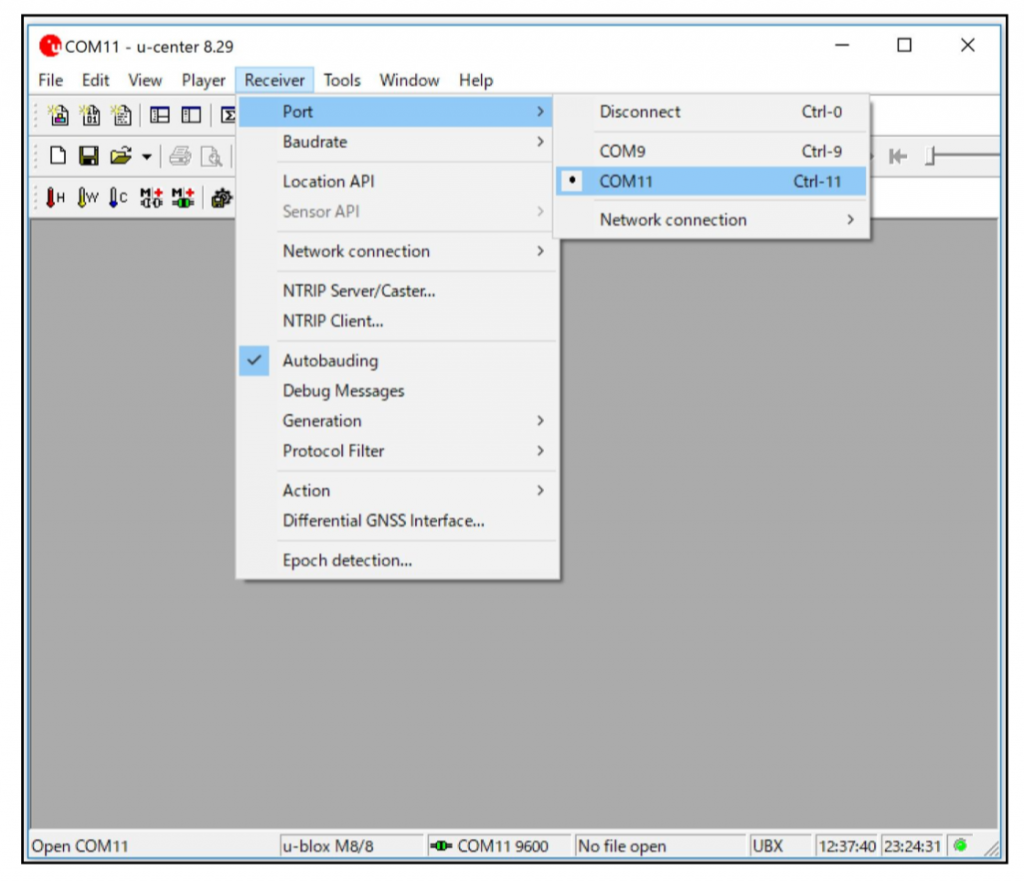Open the Binary Console icon in toolbar

tap(90, 116)
